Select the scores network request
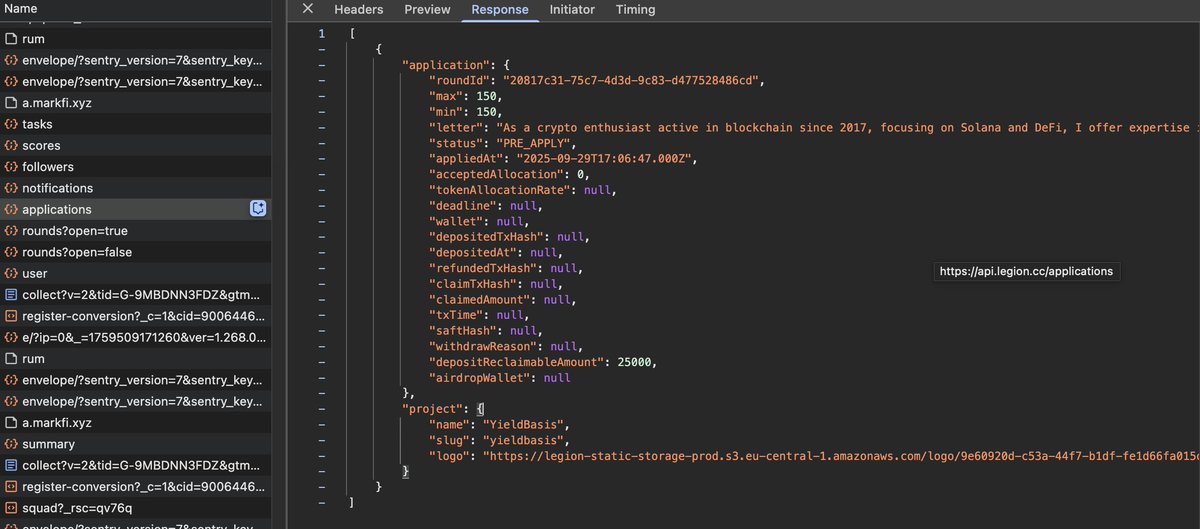 click(x=135, y=145)
